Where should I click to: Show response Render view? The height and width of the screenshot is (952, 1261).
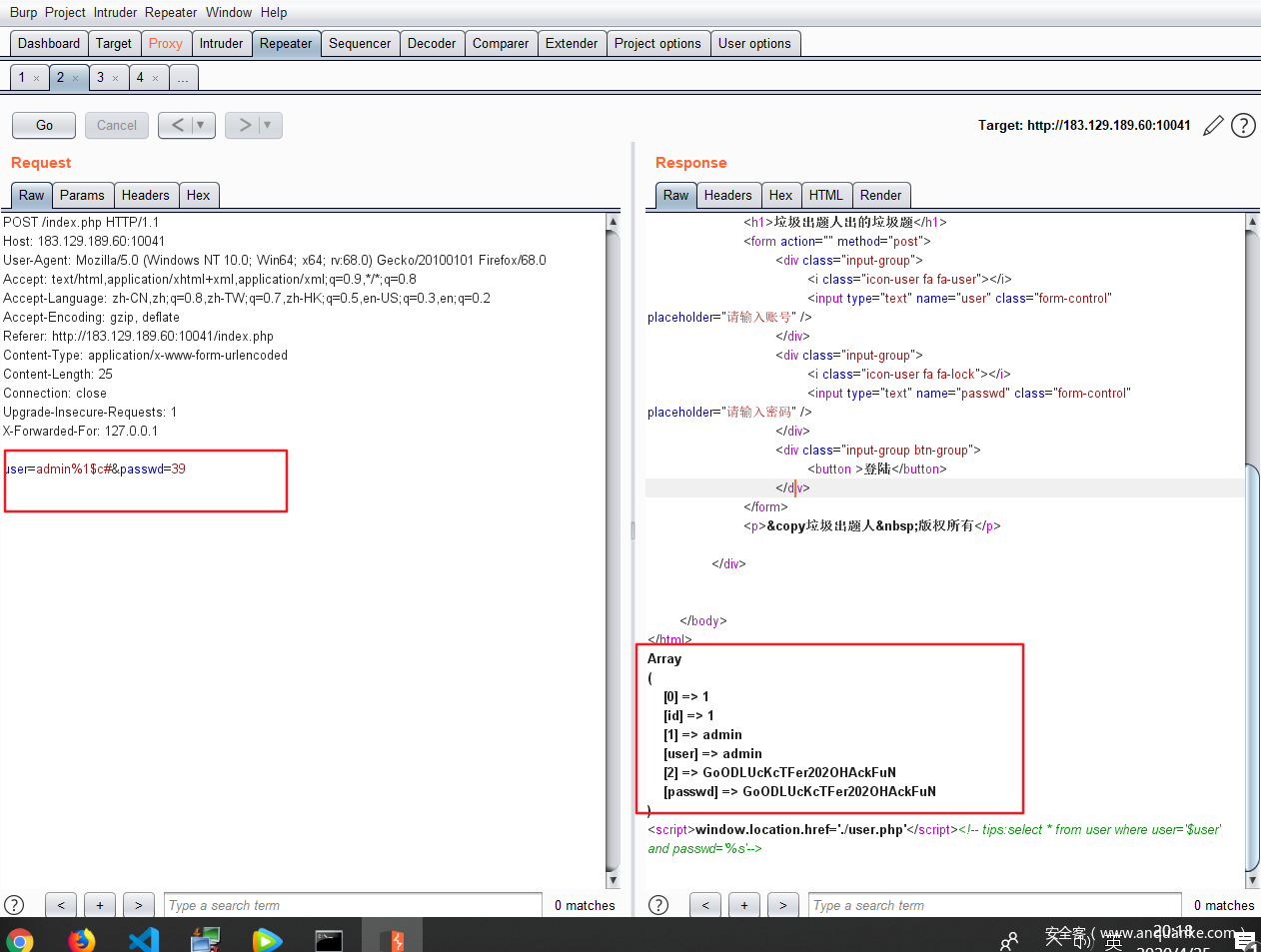(x=880, y=195)
